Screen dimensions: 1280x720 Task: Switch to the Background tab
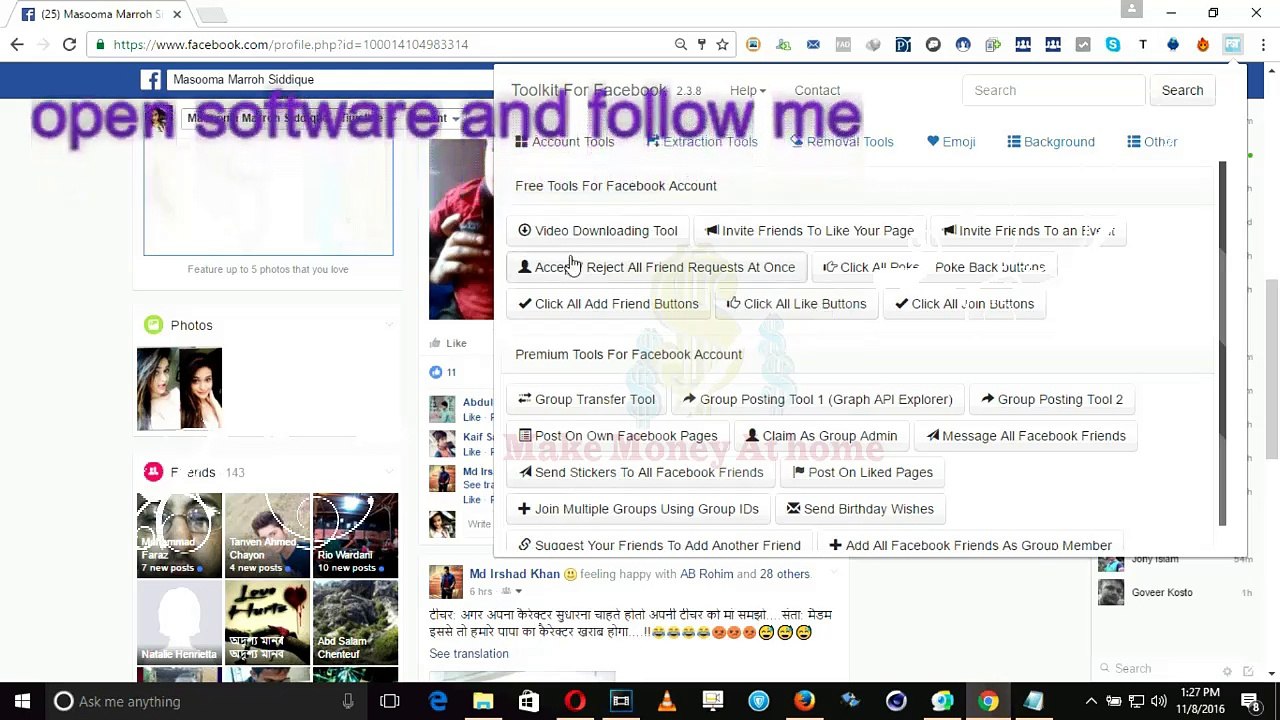pyautogui.click(x=1051, y=142)
